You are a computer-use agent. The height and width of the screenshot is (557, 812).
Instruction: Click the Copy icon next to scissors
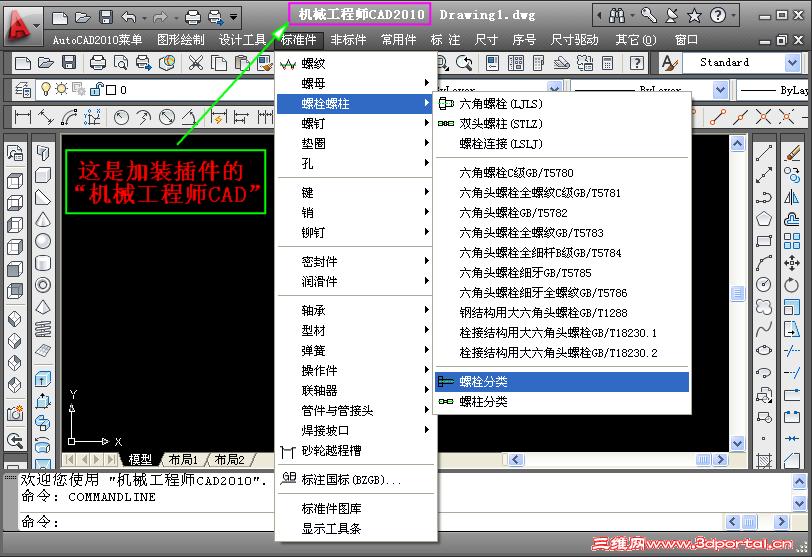[x=220, y=63]
